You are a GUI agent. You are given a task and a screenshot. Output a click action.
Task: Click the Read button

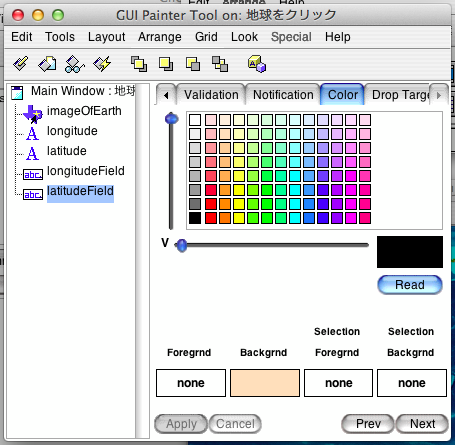[x=410, y=285]
